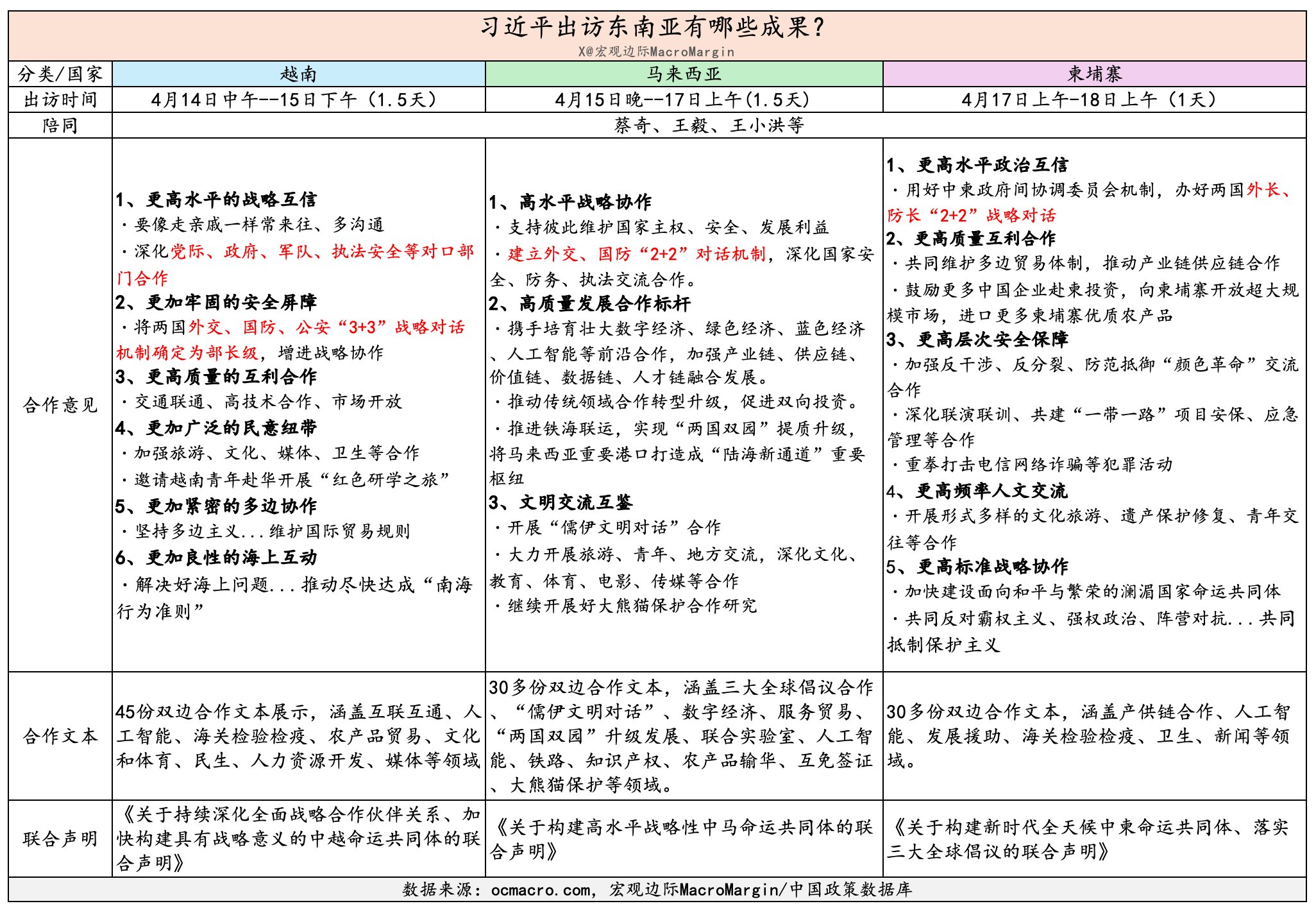This screenshot has height=915, width=1316.
Task: Click the X@宏观边际MacroMargin watermark text
Action: point(655,52)
